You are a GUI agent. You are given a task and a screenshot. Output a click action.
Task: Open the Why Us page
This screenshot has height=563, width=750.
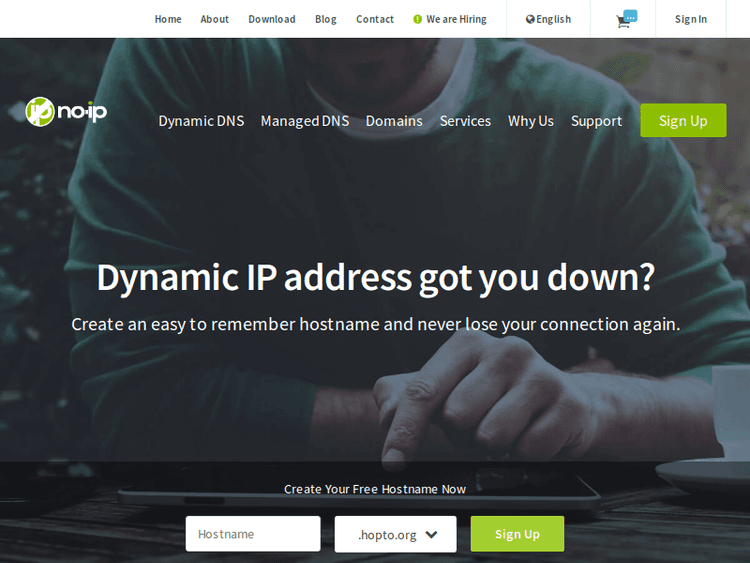point(531,121)
